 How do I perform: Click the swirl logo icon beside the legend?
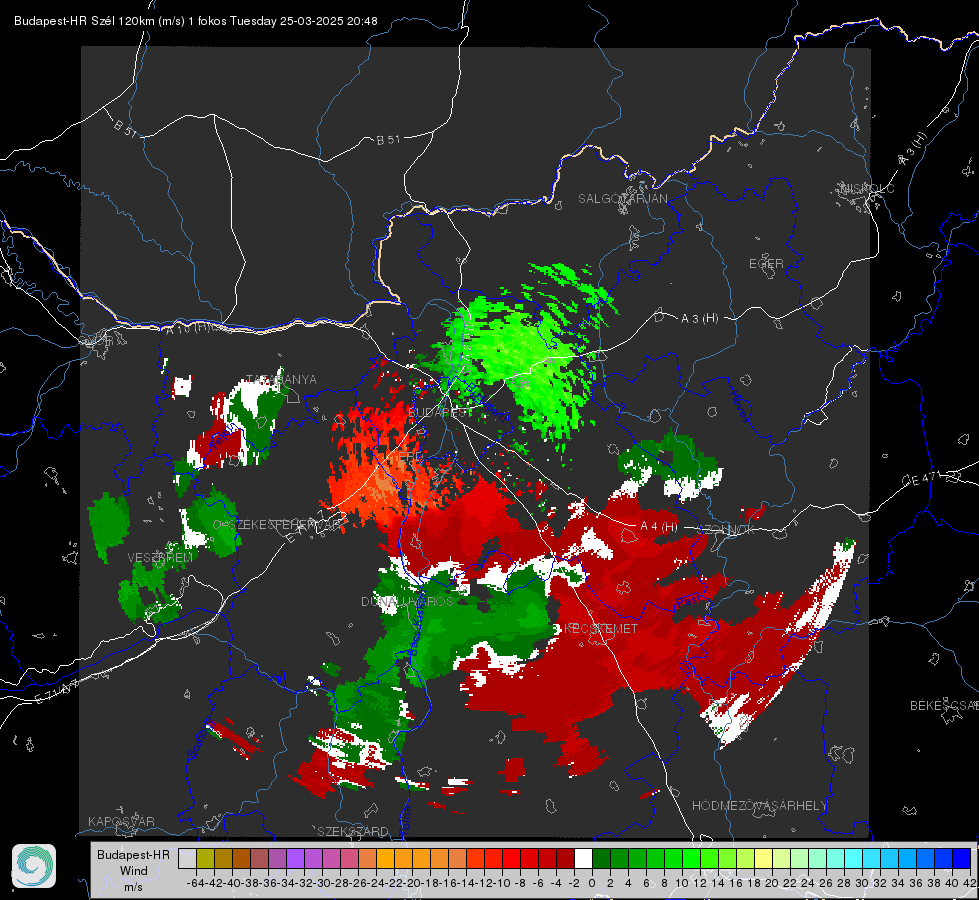click(x=34, y=866)
